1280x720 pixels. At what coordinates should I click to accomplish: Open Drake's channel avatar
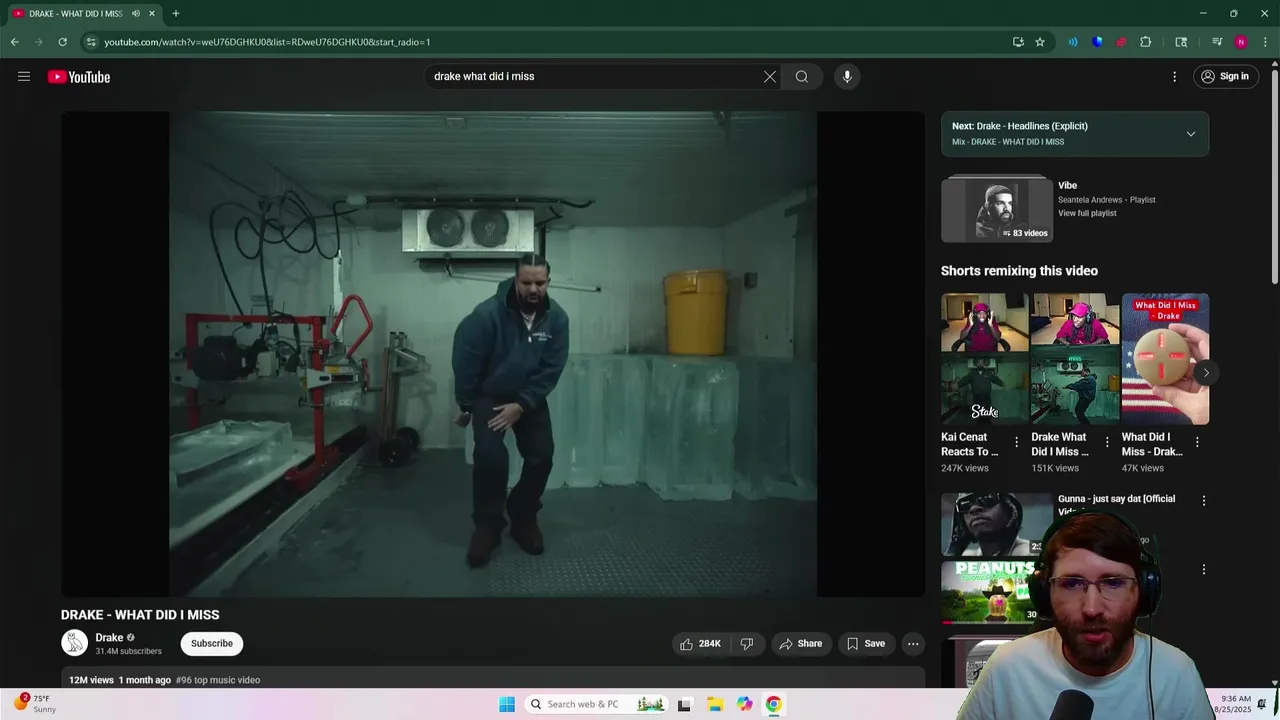[x=74, y=643]
